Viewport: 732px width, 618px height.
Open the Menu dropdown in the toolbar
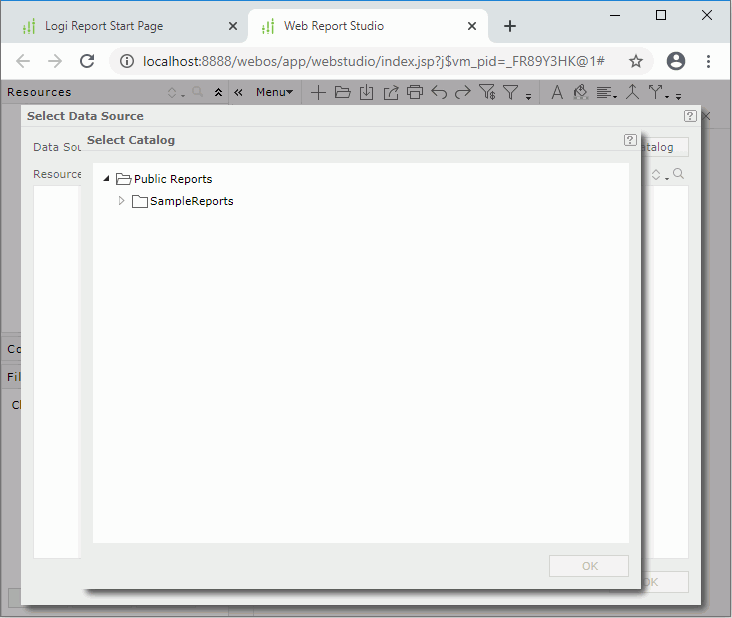(274, 93)
